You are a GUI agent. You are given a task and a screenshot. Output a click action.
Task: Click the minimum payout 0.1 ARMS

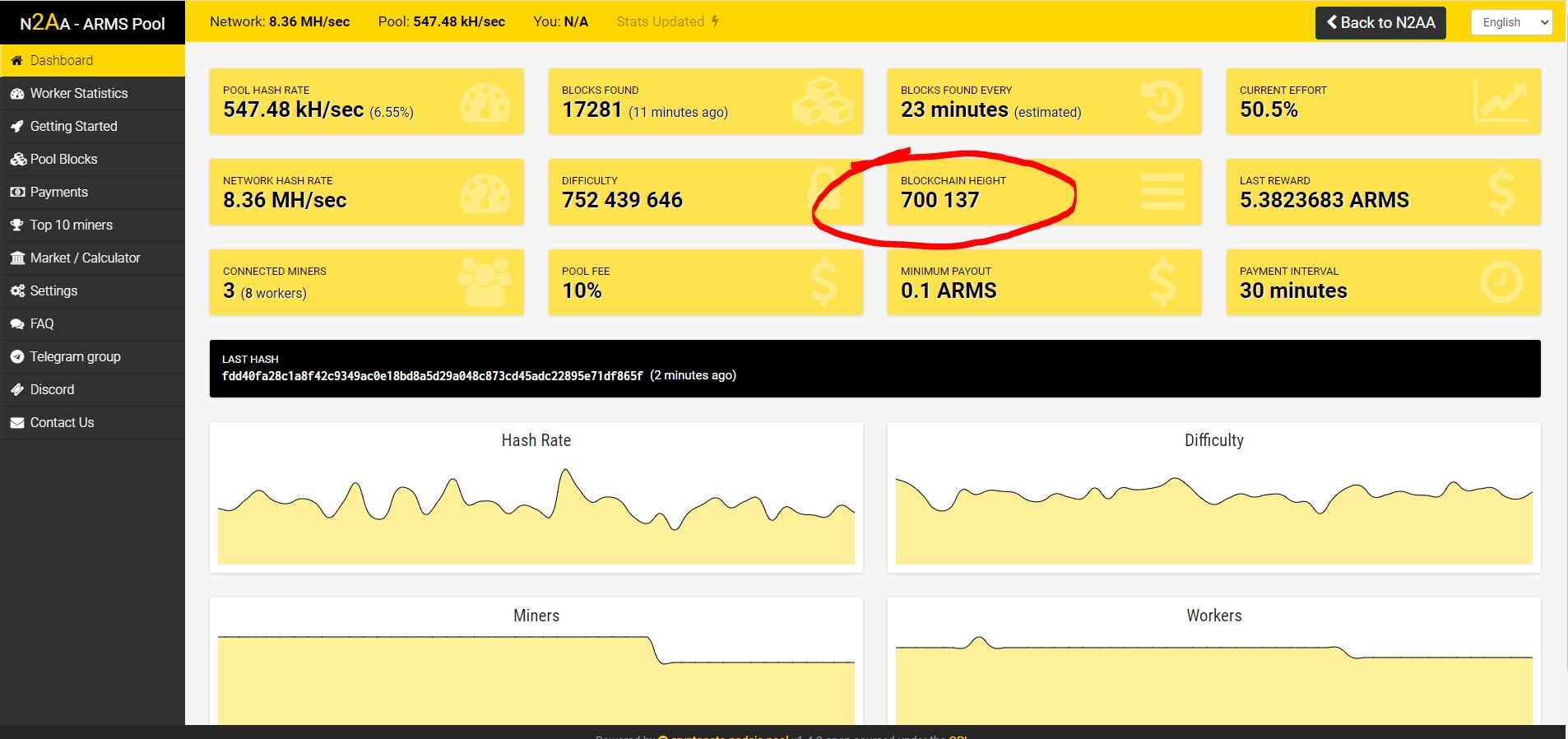coord(949,291)
